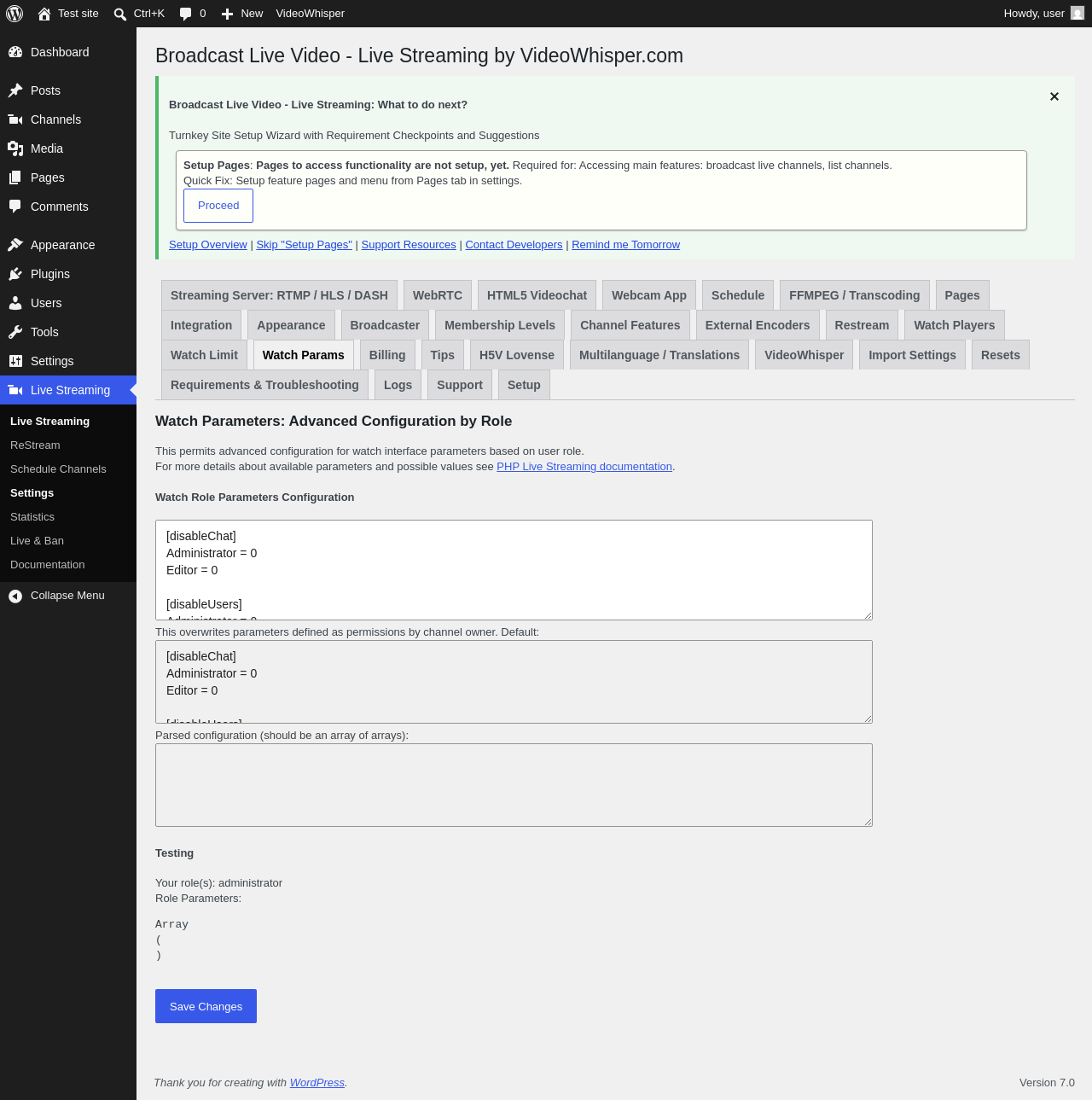The width and height of the screenshot is (1092, 1100).
Task: Click the Posts pushpin icon
Action: tap(15, 90)
